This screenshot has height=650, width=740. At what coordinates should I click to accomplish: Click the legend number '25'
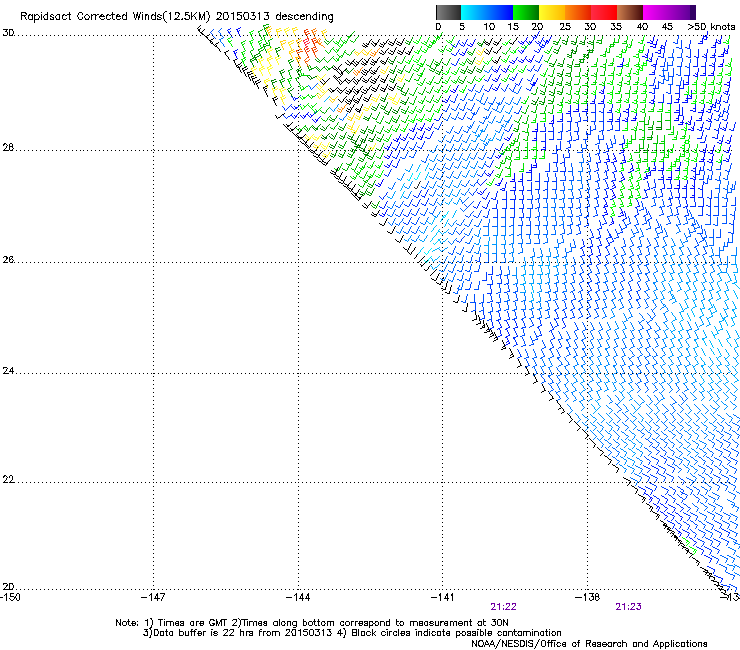click(564, 27)
